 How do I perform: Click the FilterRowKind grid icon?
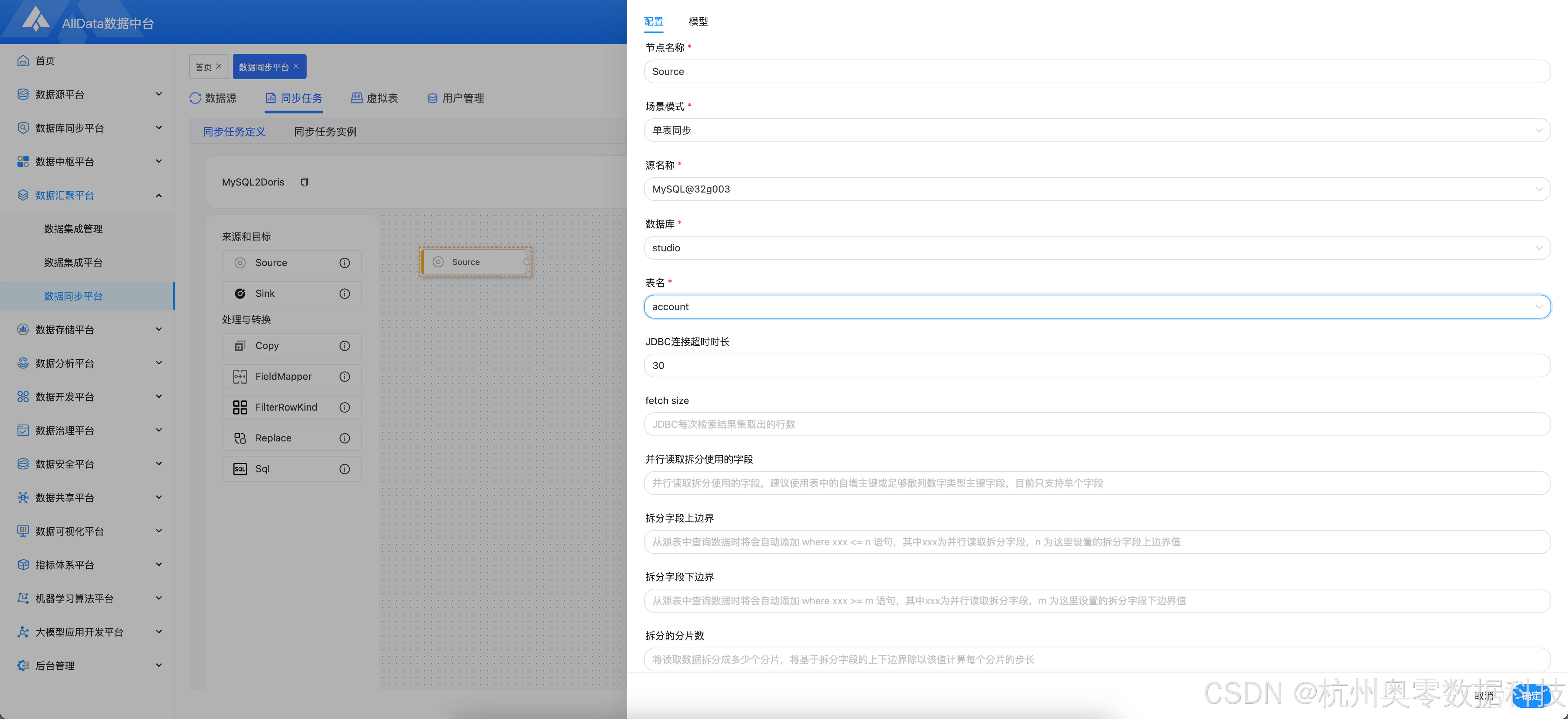[x=240, y=407]
